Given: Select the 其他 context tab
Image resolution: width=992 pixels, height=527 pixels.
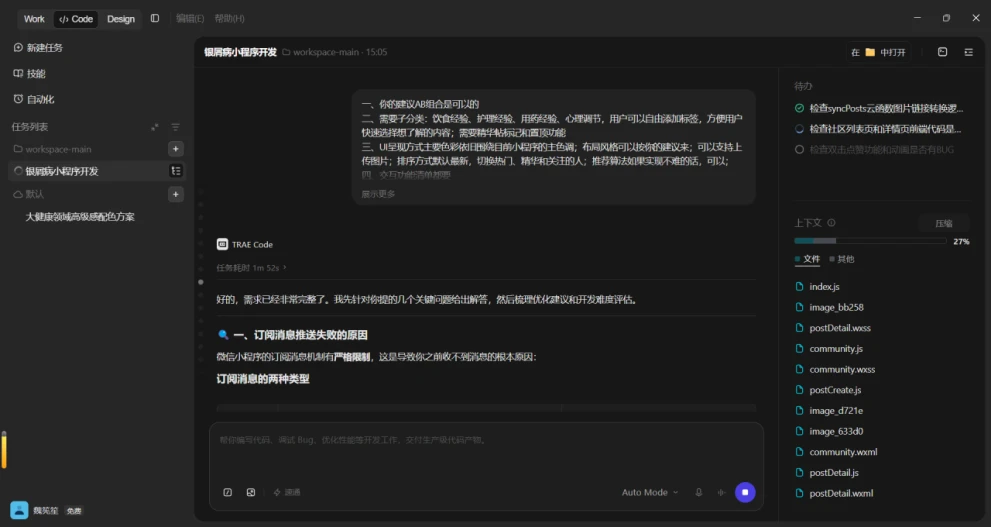Looking at the screenshot, I should (841, 259).
